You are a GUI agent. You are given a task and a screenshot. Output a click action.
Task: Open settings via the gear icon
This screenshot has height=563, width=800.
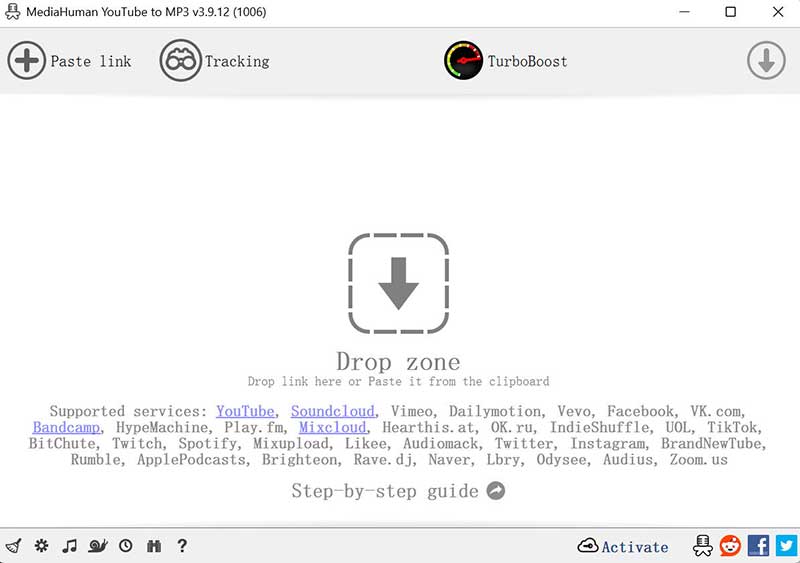(41, 546)
